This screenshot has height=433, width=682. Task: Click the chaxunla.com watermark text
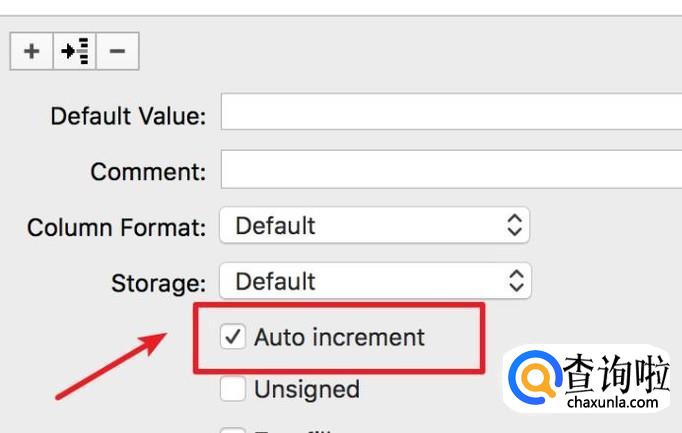point(612,403)
